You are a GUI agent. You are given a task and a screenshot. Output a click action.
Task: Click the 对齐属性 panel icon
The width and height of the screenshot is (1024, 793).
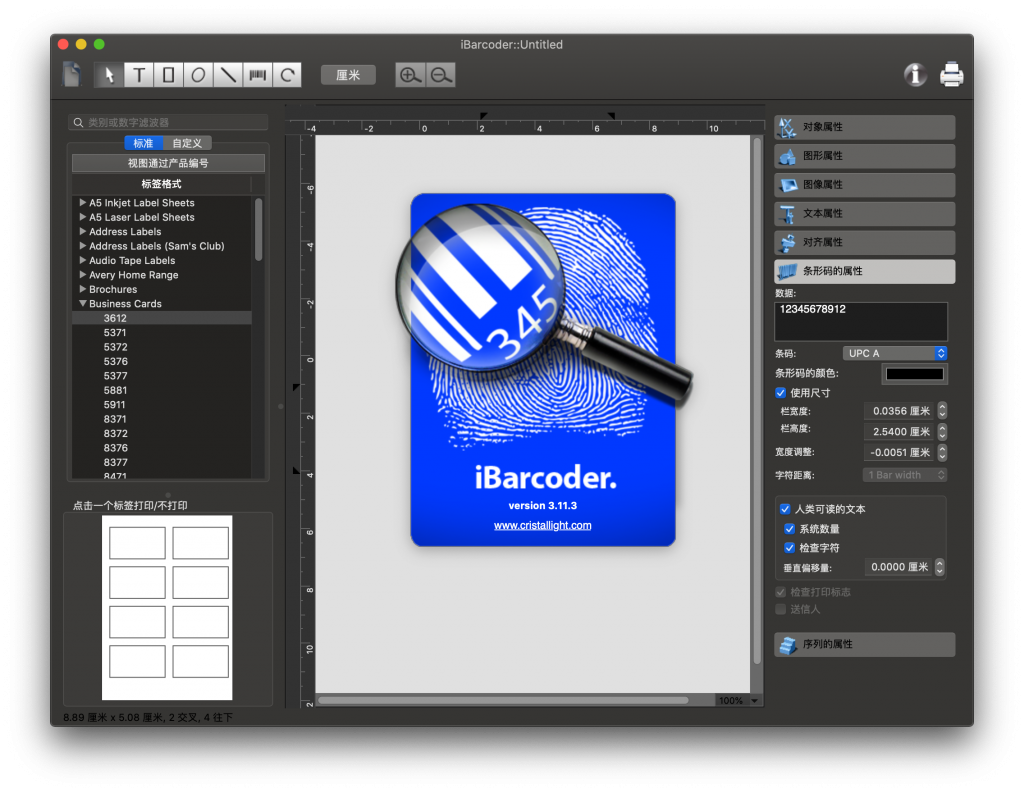[x=787, y=242]
